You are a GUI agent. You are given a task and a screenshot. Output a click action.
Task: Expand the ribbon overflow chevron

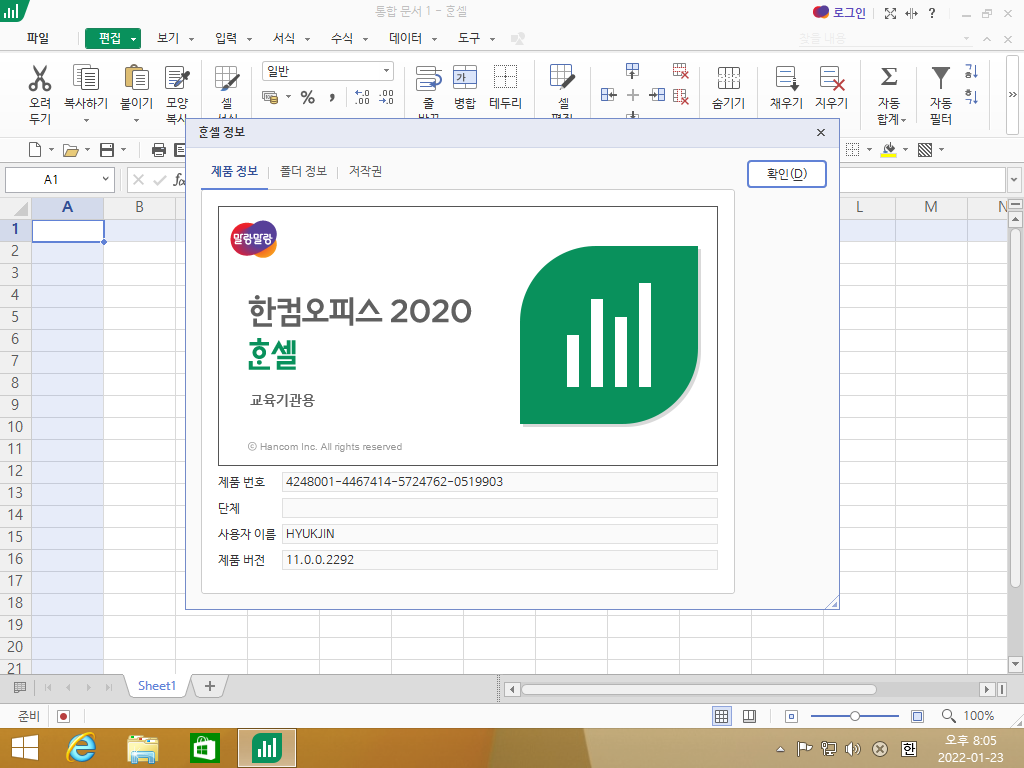(1012, 94)
